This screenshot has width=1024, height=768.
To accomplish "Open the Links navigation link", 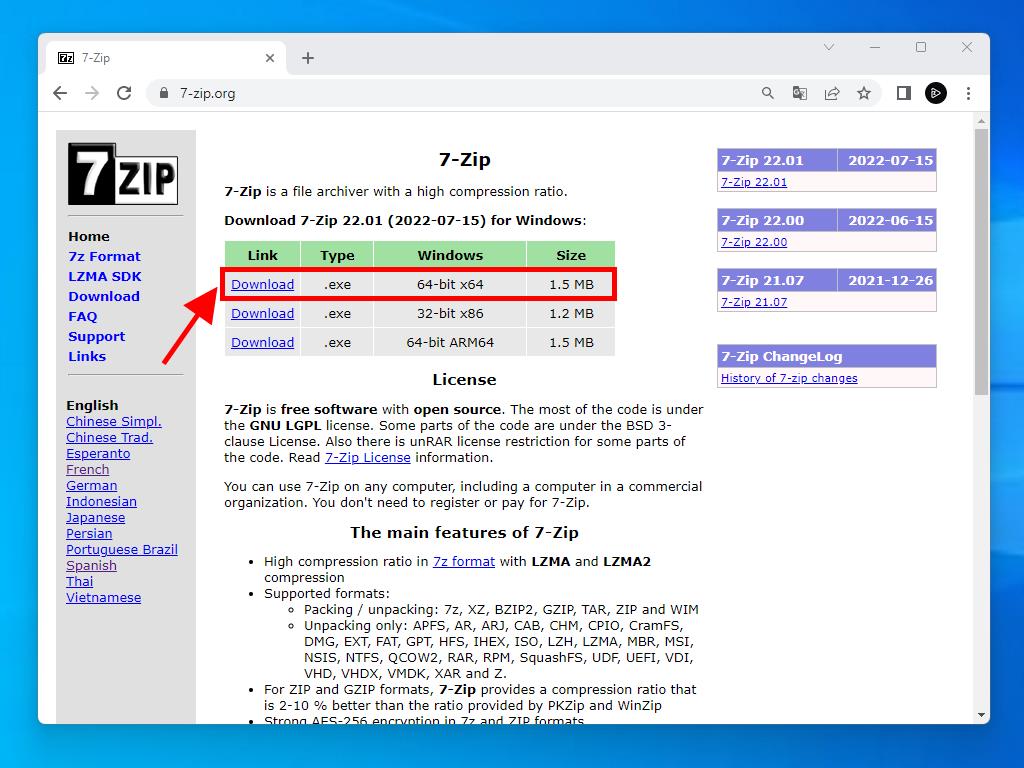I will point(87,357).
